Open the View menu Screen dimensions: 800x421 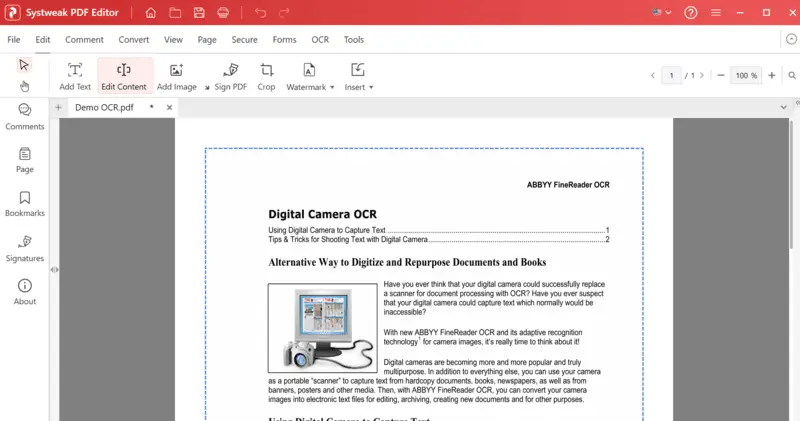point(173,39)
